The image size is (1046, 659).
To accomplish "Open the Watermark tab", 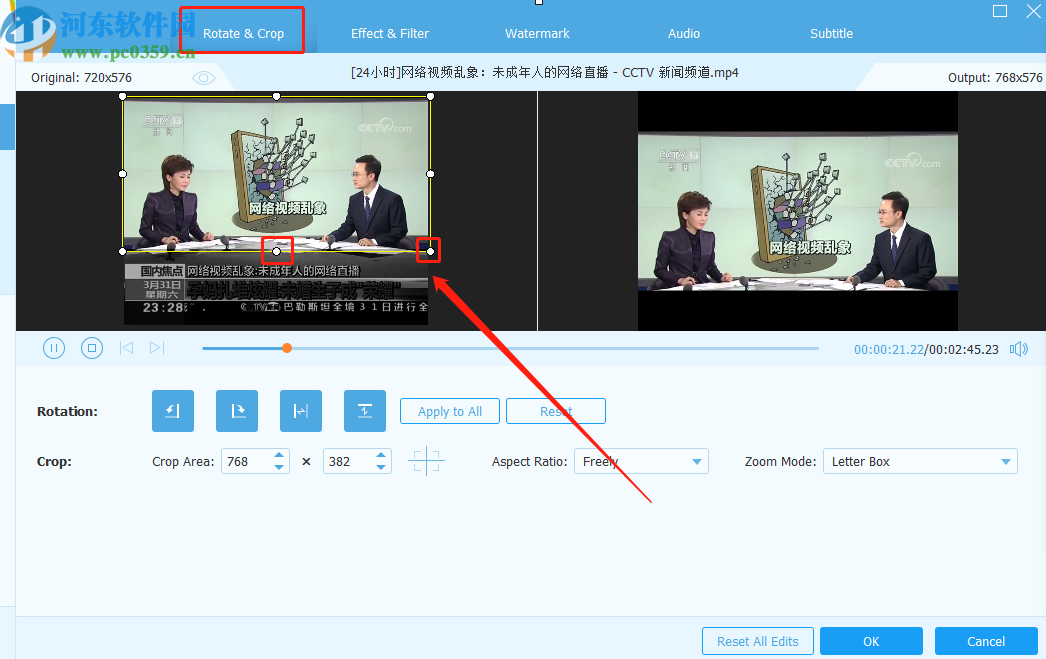I will pyautogui.click(x=537, y=33).
